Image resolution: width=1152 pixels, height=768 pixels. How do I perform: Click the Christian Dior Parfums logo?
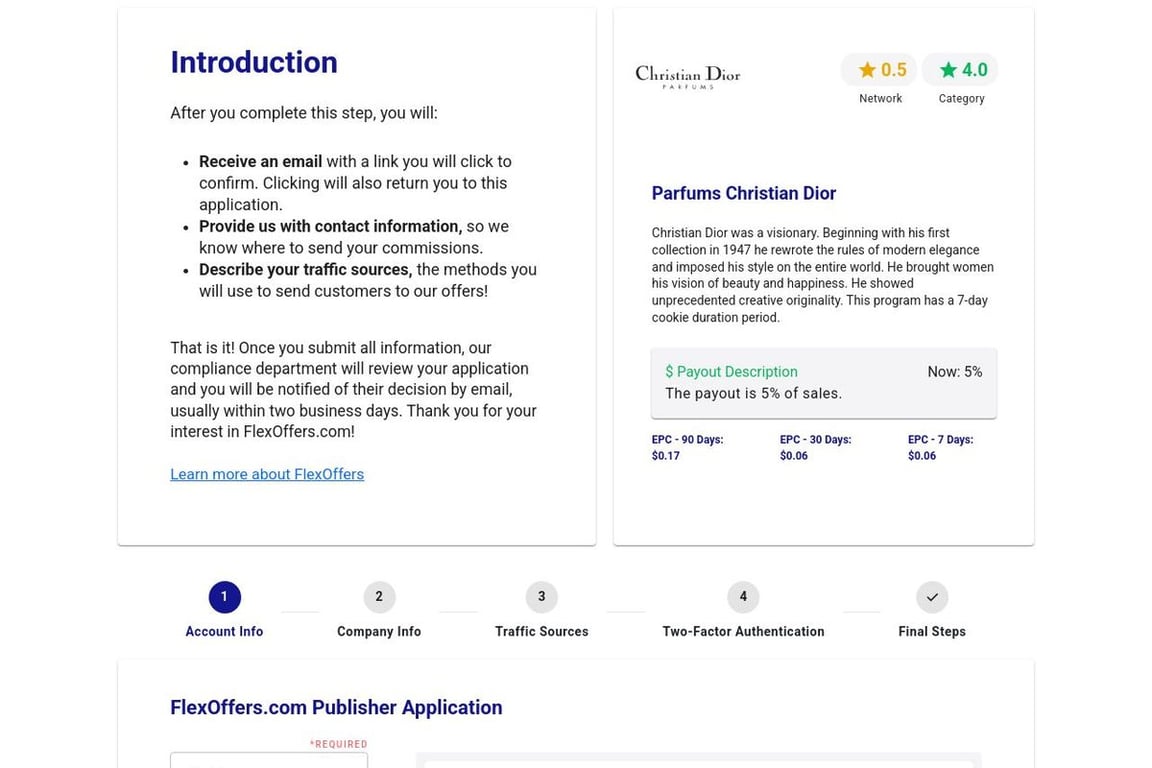pyautogui.click(x=688, y=76)
